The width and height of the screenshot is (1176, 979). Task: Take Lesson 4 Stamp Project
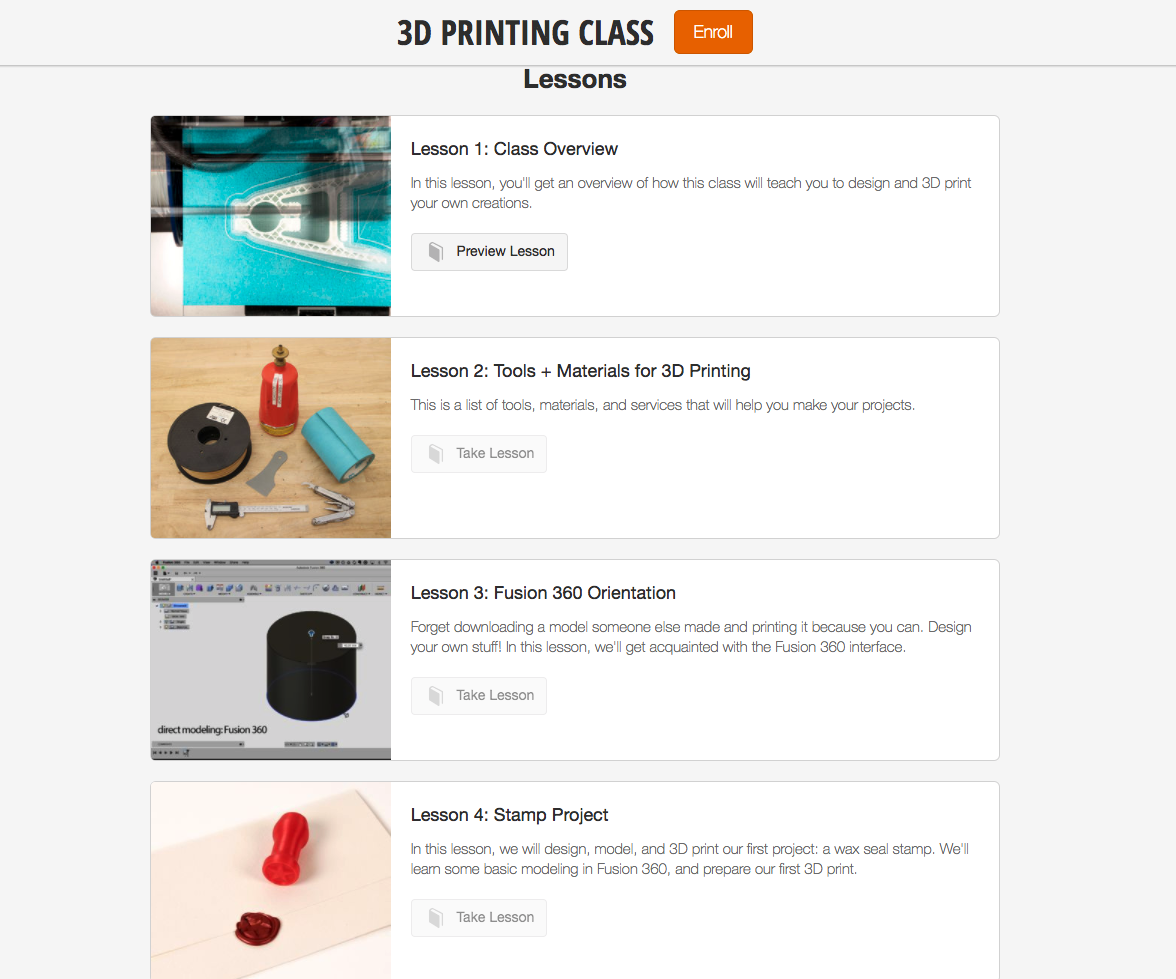[x=478, y=917]
